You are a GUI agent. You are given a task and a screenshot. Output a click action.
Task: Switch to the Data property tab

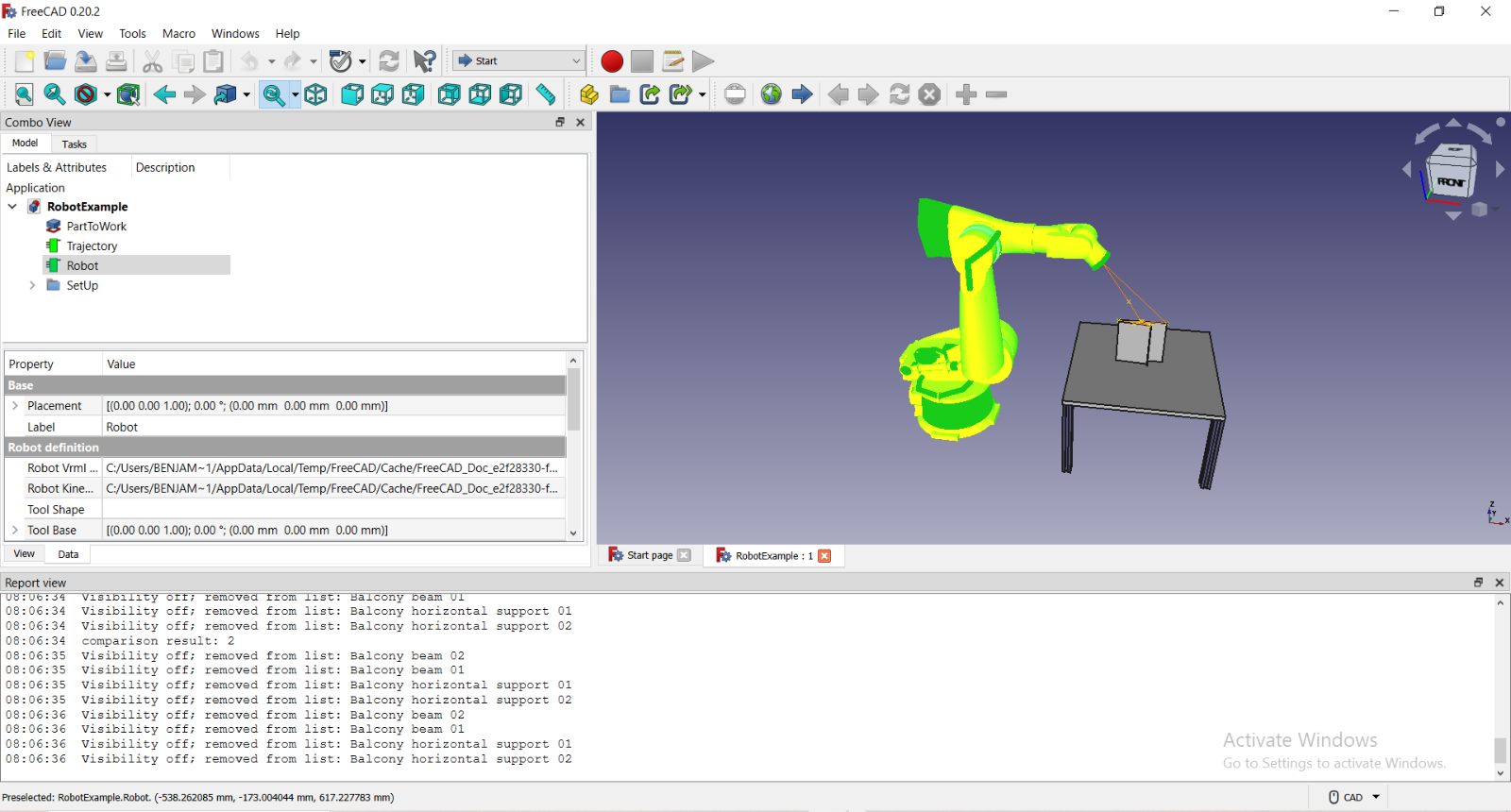(x=68, y=554)
